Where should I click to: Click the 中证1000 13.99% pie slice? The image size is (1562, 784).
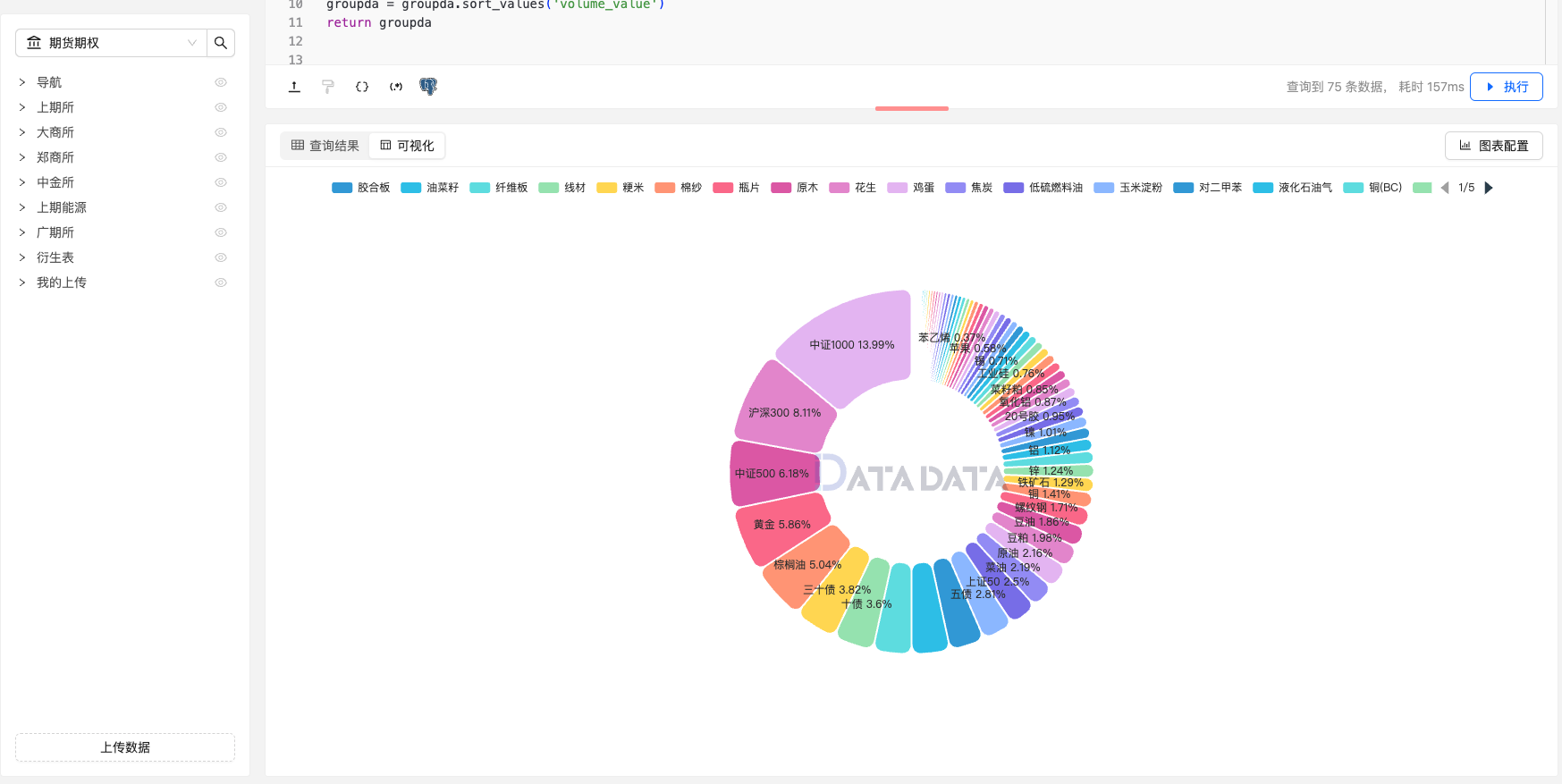(851, 344)
